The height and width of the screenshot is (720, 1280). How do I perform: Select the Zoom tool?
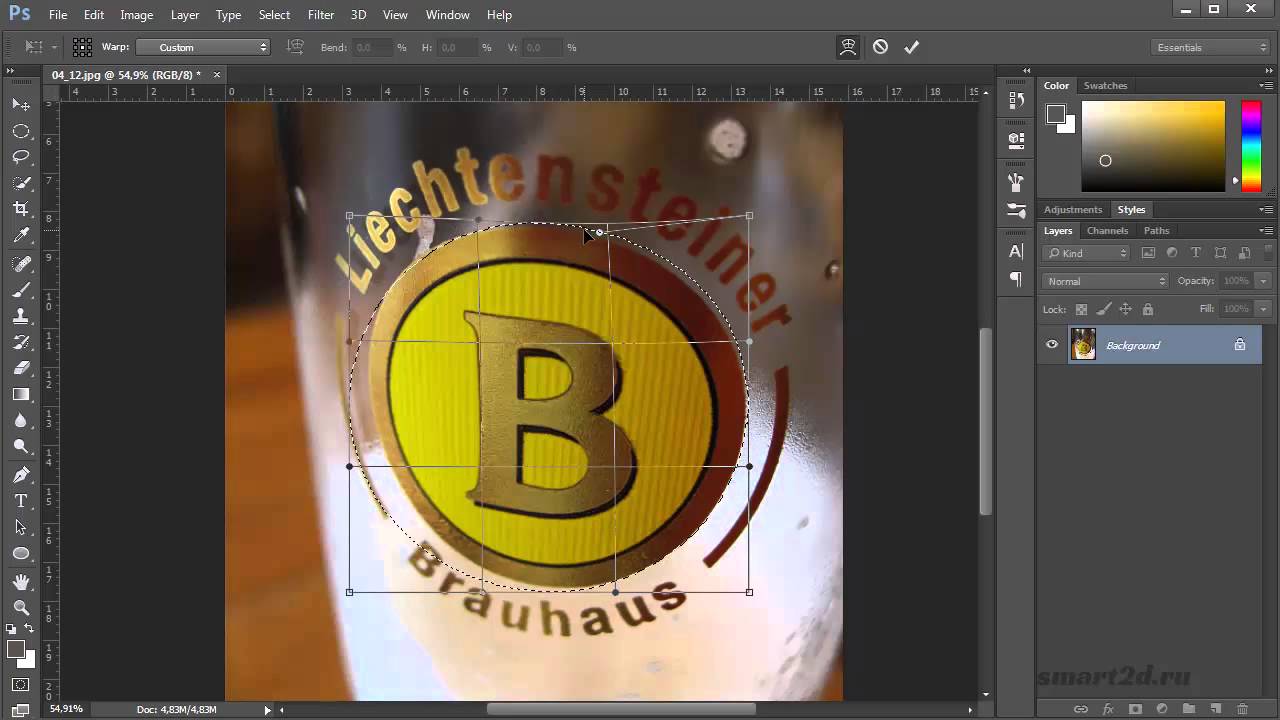[x=21, y=608]
